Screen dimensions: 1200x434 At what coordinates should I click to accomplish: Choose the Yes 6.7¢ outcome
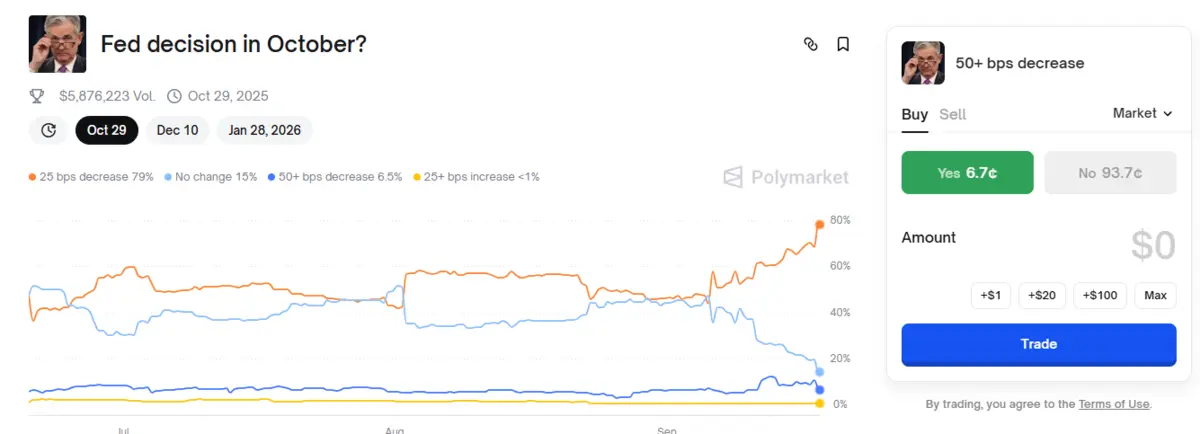pos(968,173)
